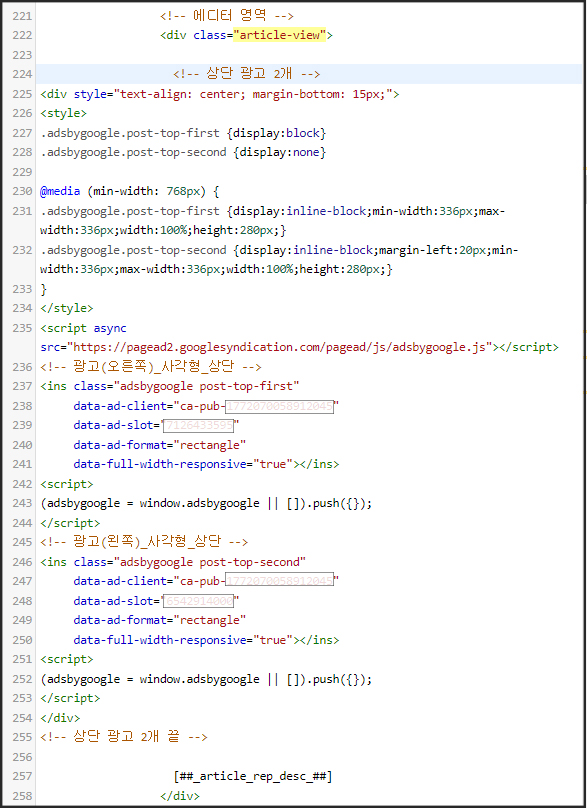Click data-full-width-responsive on line 250
The height and width of the screenshot is (808, 587).
[x=206, y=640]
